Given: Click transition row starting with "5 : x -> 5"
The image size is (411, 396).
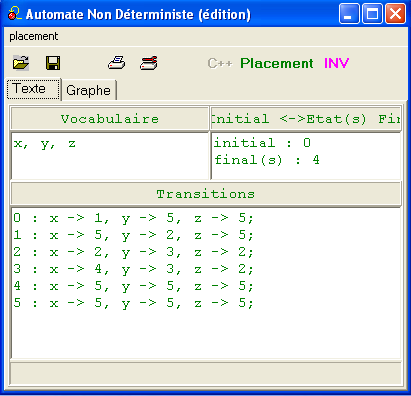Looking at the screenshot, I should (133, 303).
